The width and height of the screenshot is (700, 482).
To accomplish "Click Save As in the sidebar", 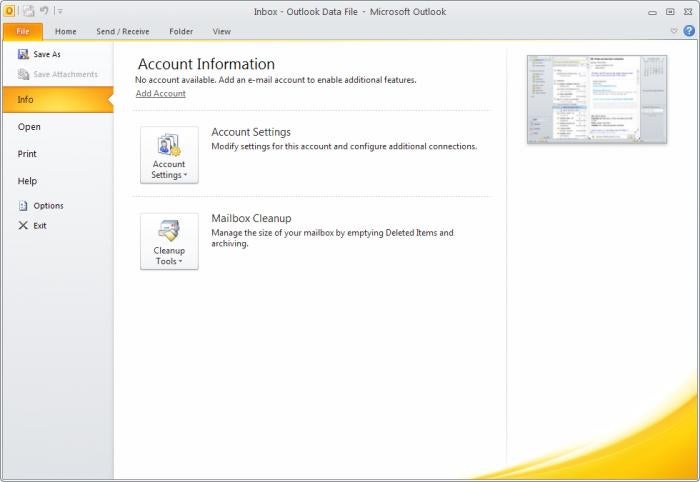I will point(39,54).
